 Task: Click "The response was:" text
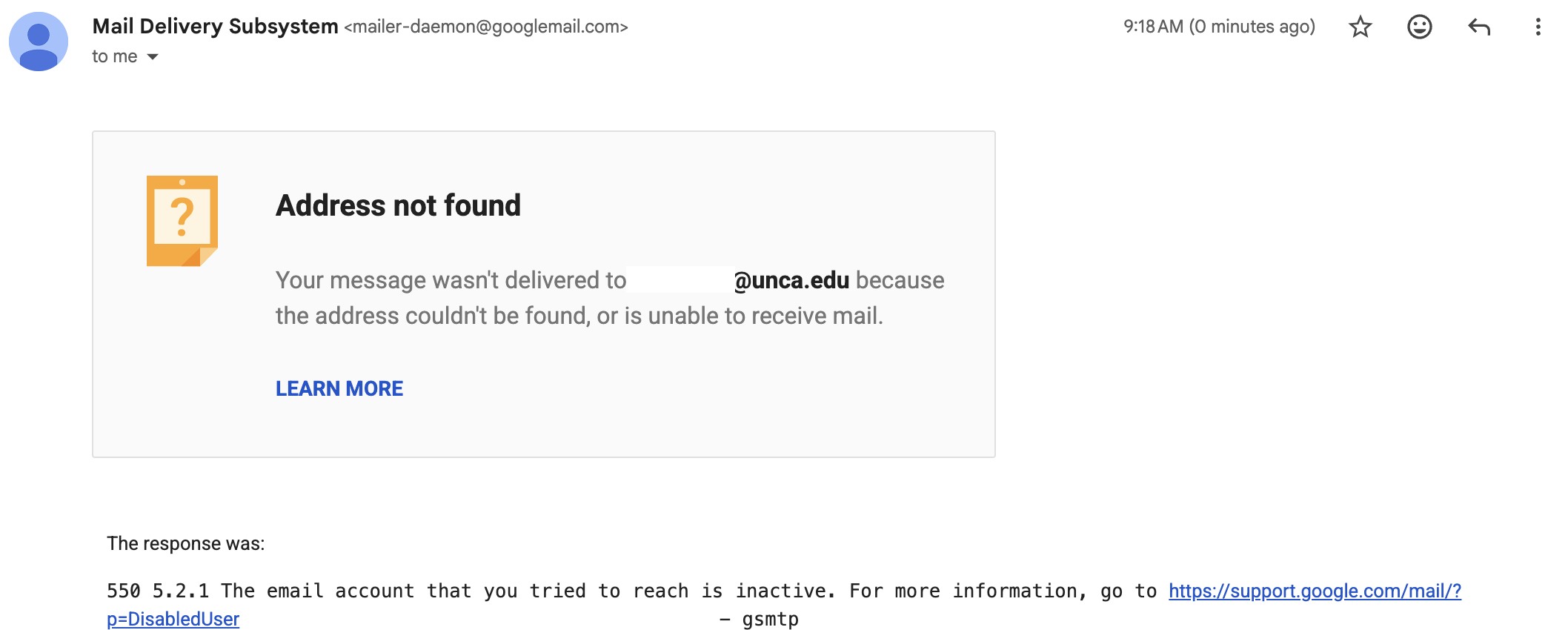point(185,543)
